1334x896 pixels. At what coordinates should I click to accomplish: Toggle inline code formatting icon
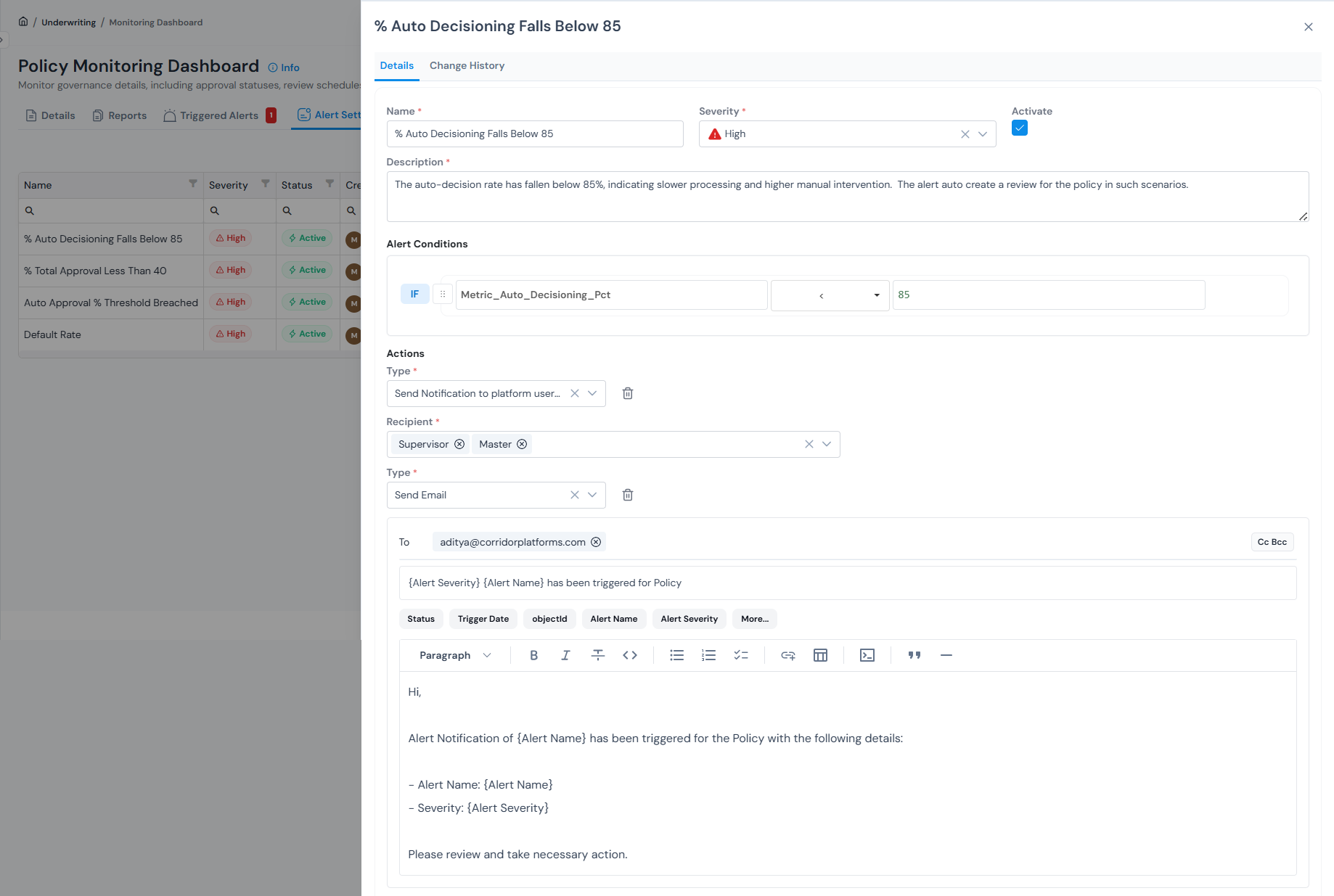(x=630, y=655)
